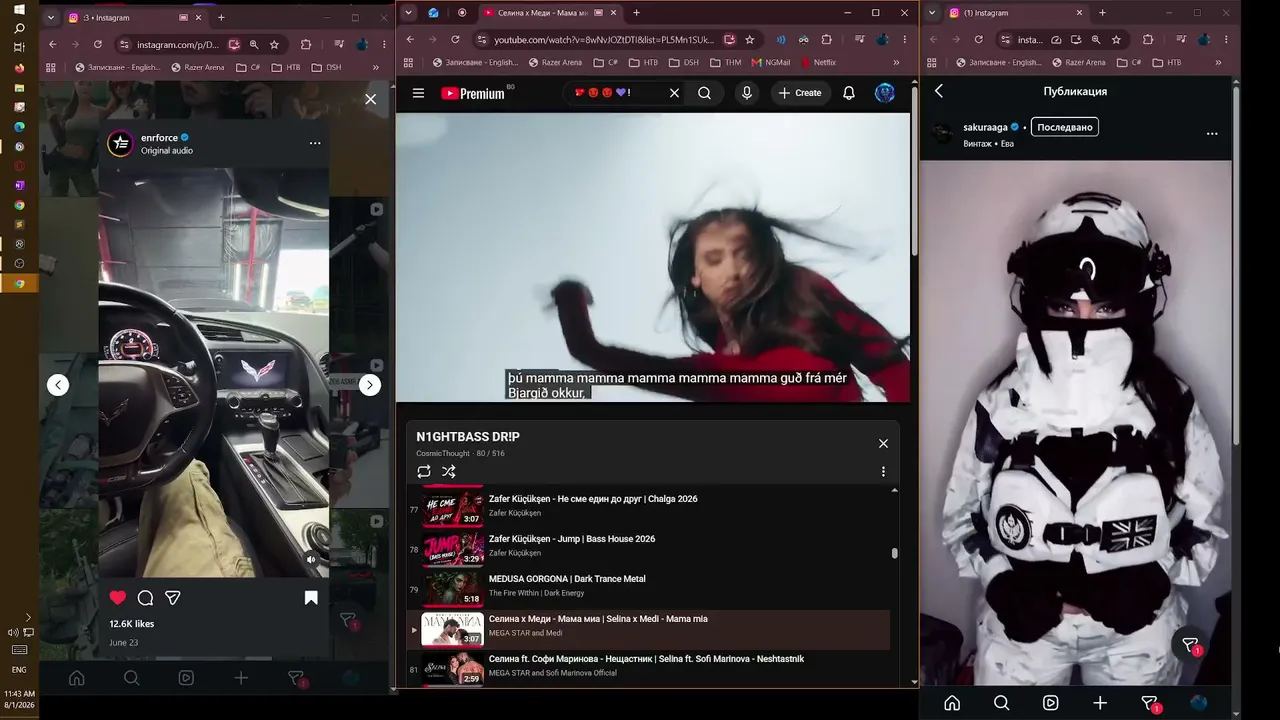
Task: Open more options for sakuraaga post
Action: coord(1212,133)
